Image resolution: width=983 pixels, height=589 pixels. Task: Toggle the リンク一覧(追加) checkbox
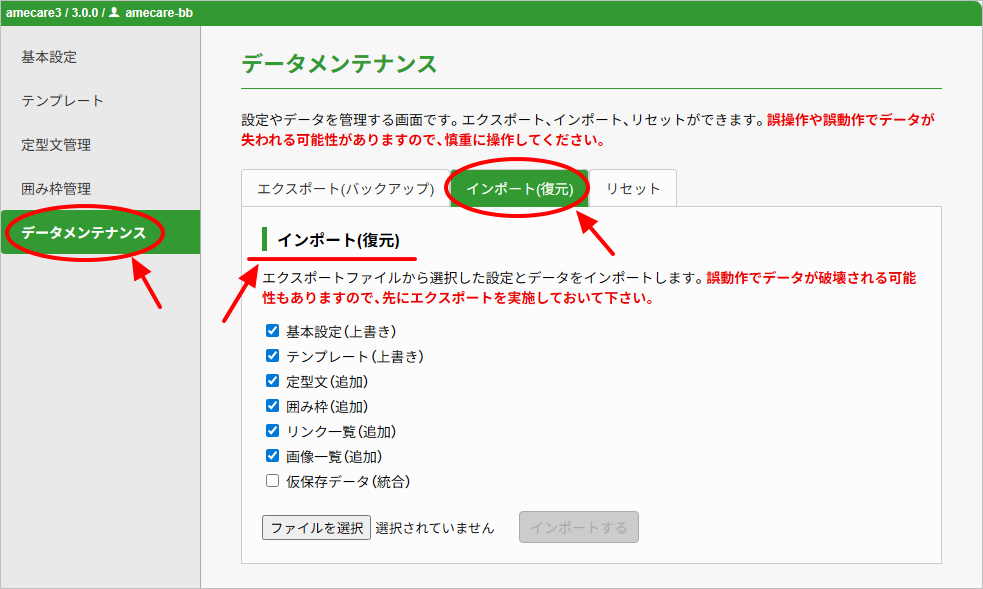tap(272, 431)
